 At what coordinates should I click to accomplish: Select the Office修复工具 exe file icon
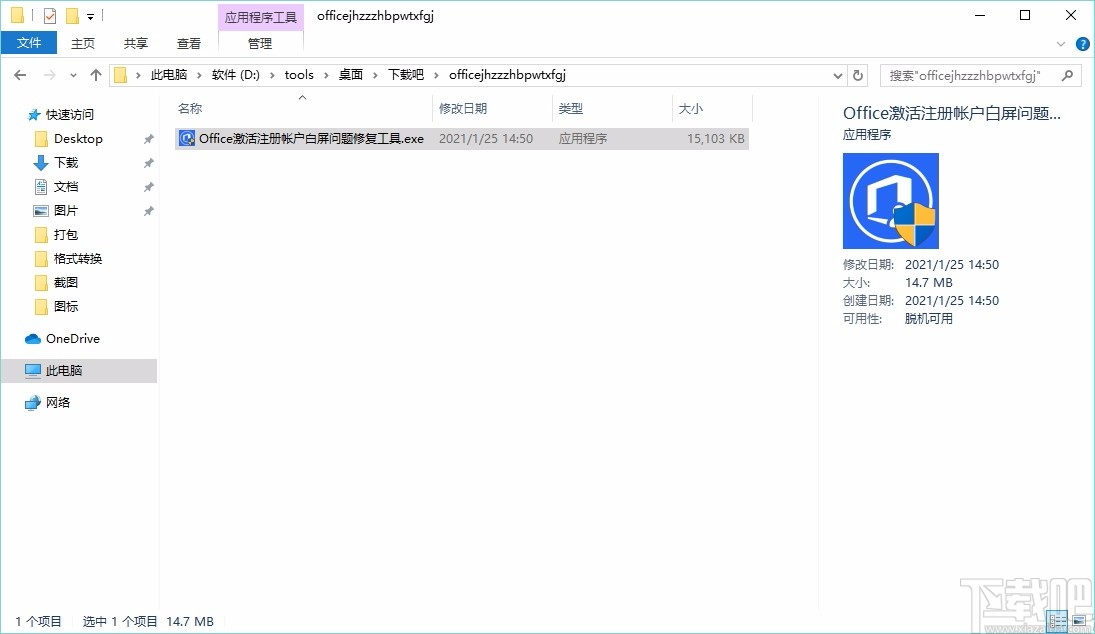point(186,139)
